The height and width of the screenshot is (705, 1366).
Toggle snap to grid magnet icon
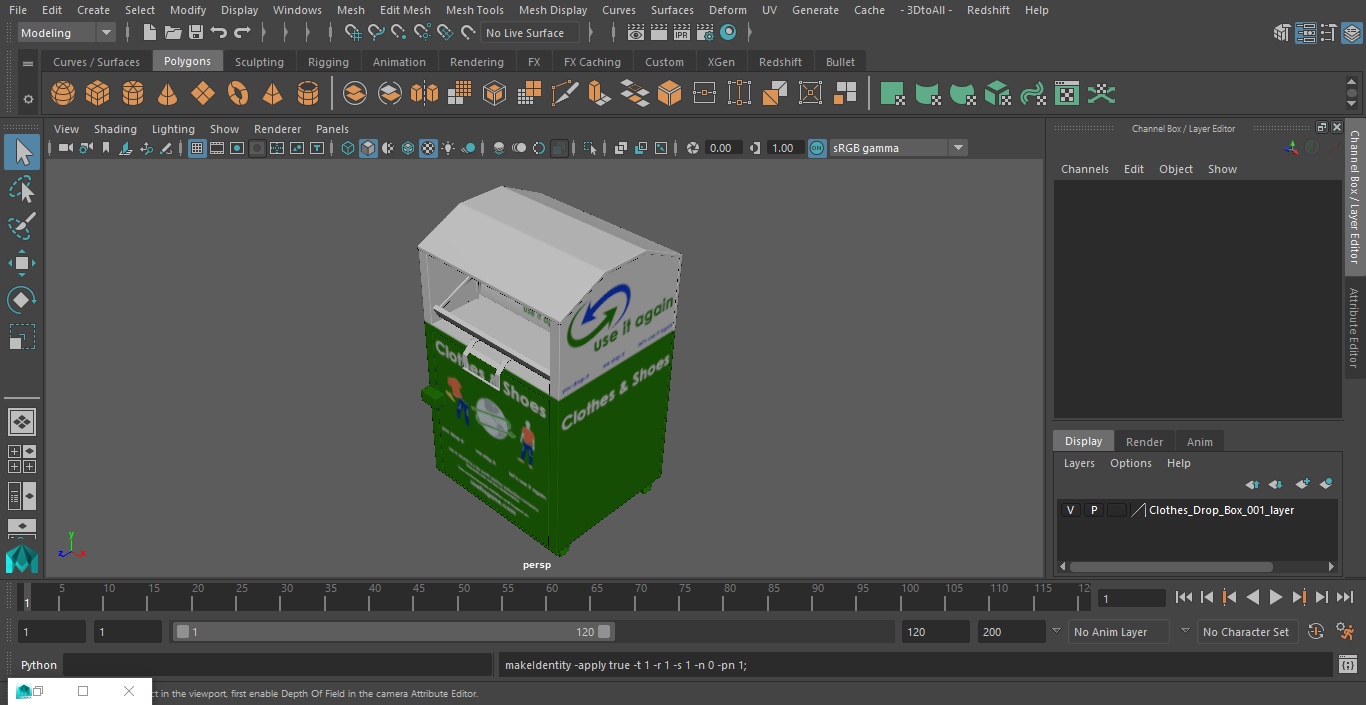coord(353,33)
